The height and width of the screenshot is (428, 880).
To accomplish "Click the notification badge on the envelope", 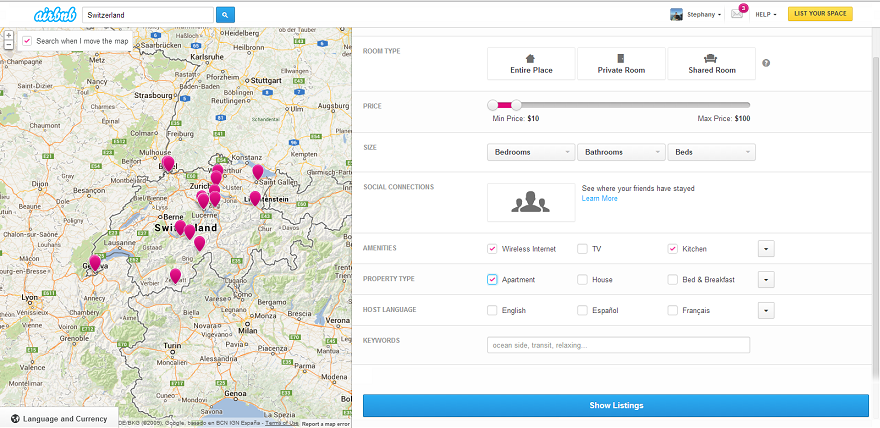I will pyautogui.click(x=744, y=8).
